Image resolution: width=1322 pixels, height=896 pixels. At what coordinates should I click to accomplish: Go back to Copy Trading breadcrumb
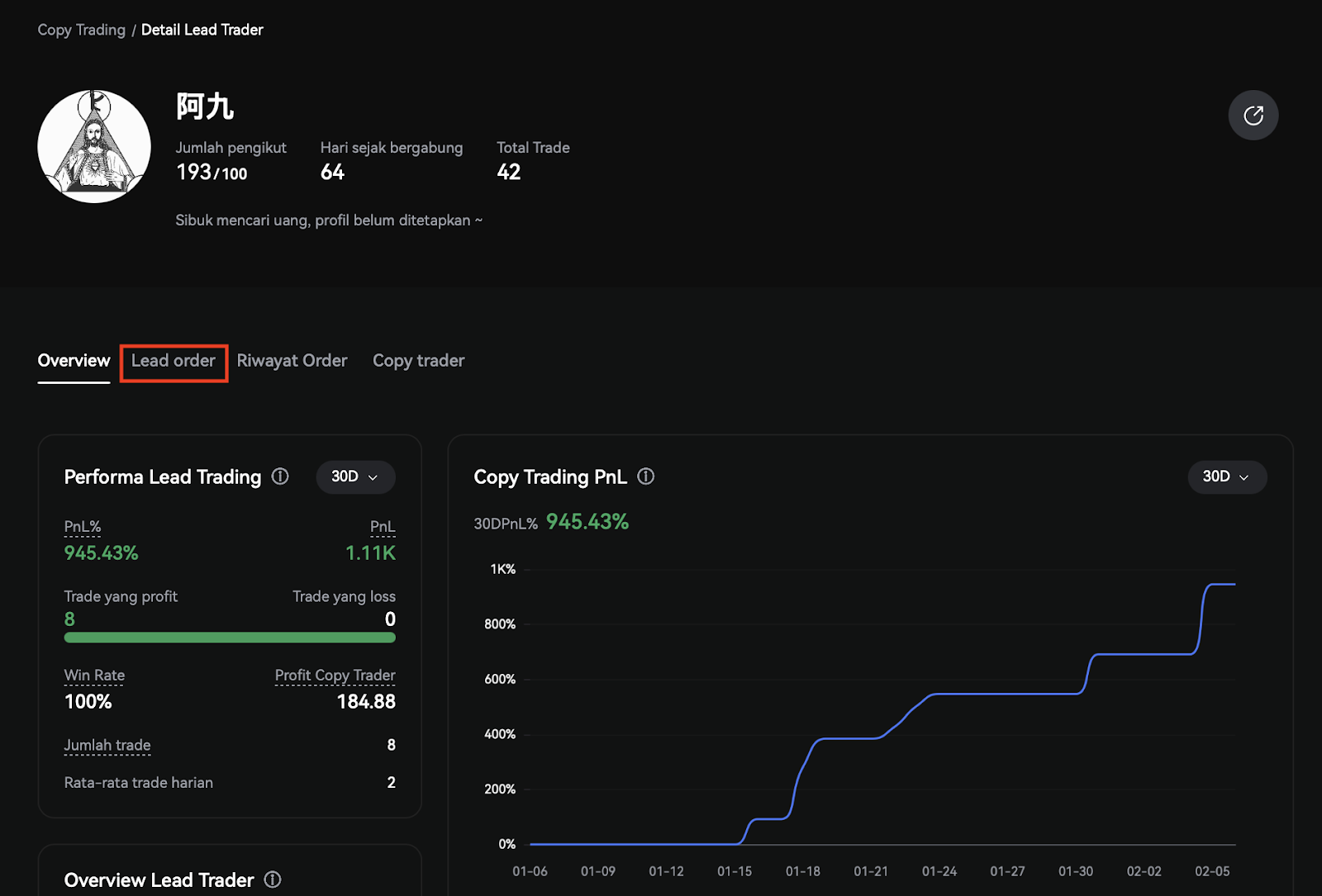pos(81,30)
